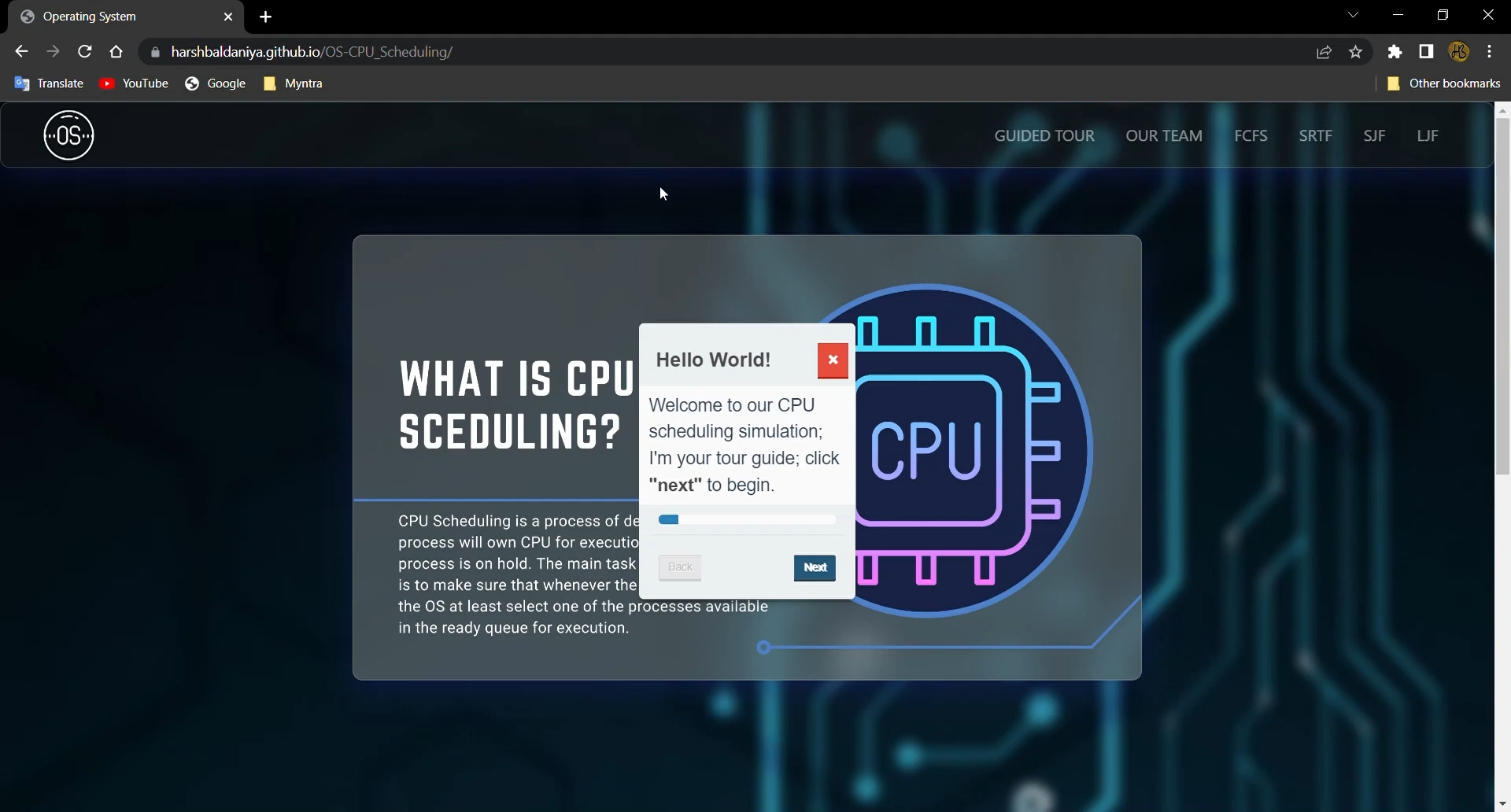Click the extensions puzzle icon
Screen dimensions: 1511x812
[1395, 51]
